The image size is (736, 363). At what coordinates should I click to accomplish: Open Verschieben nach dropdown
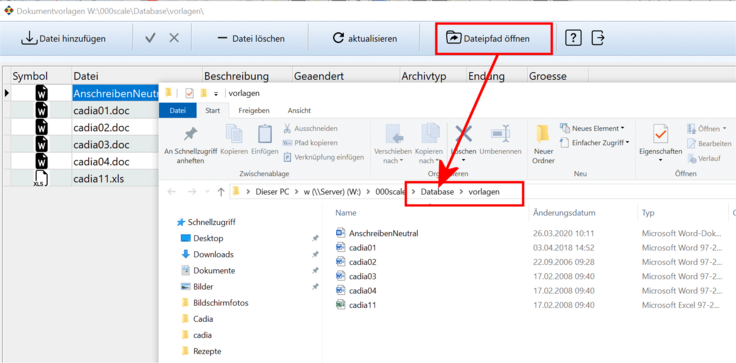[393, 156]
